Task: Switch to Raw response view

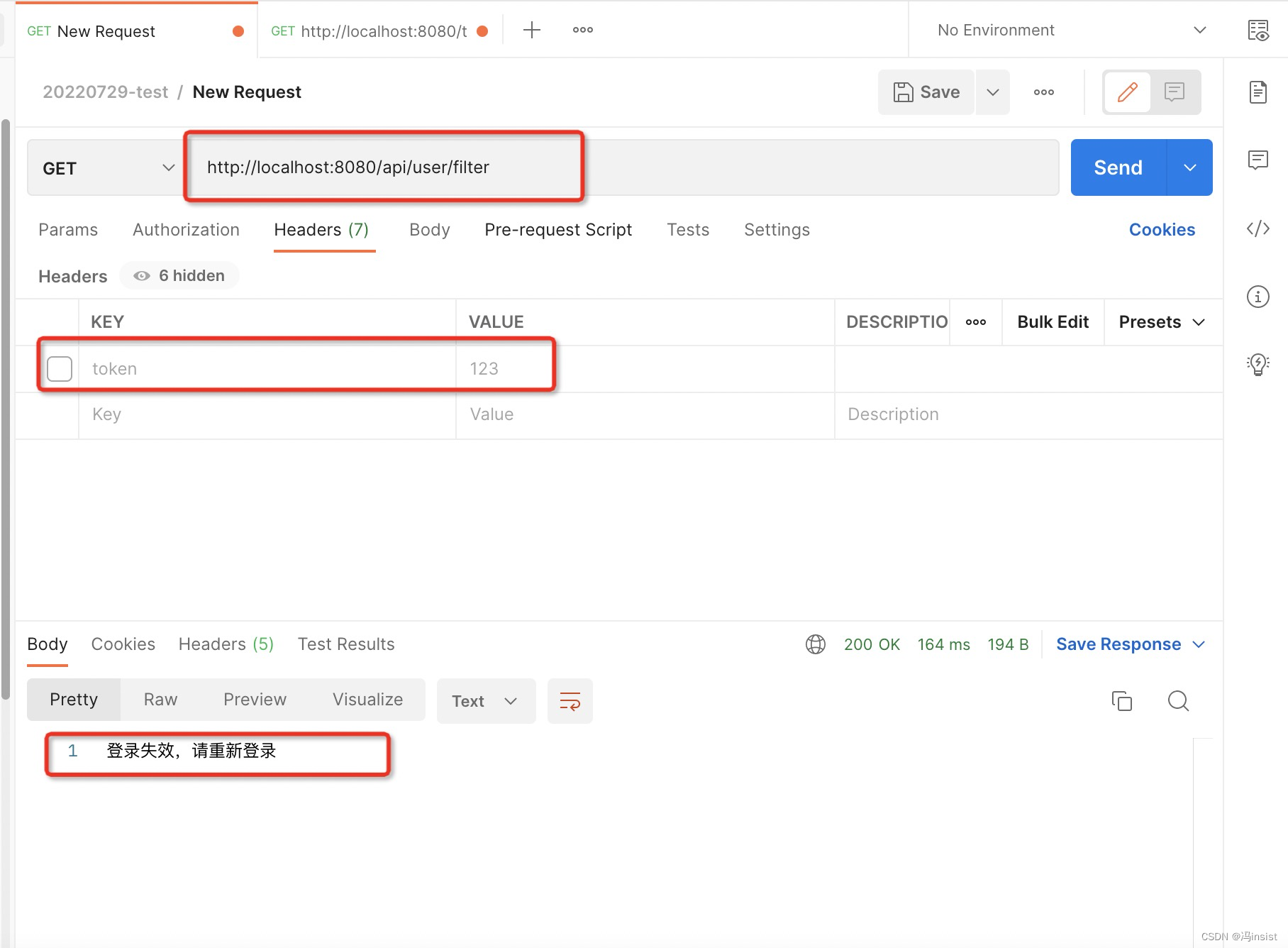Action: coord(160,700)
